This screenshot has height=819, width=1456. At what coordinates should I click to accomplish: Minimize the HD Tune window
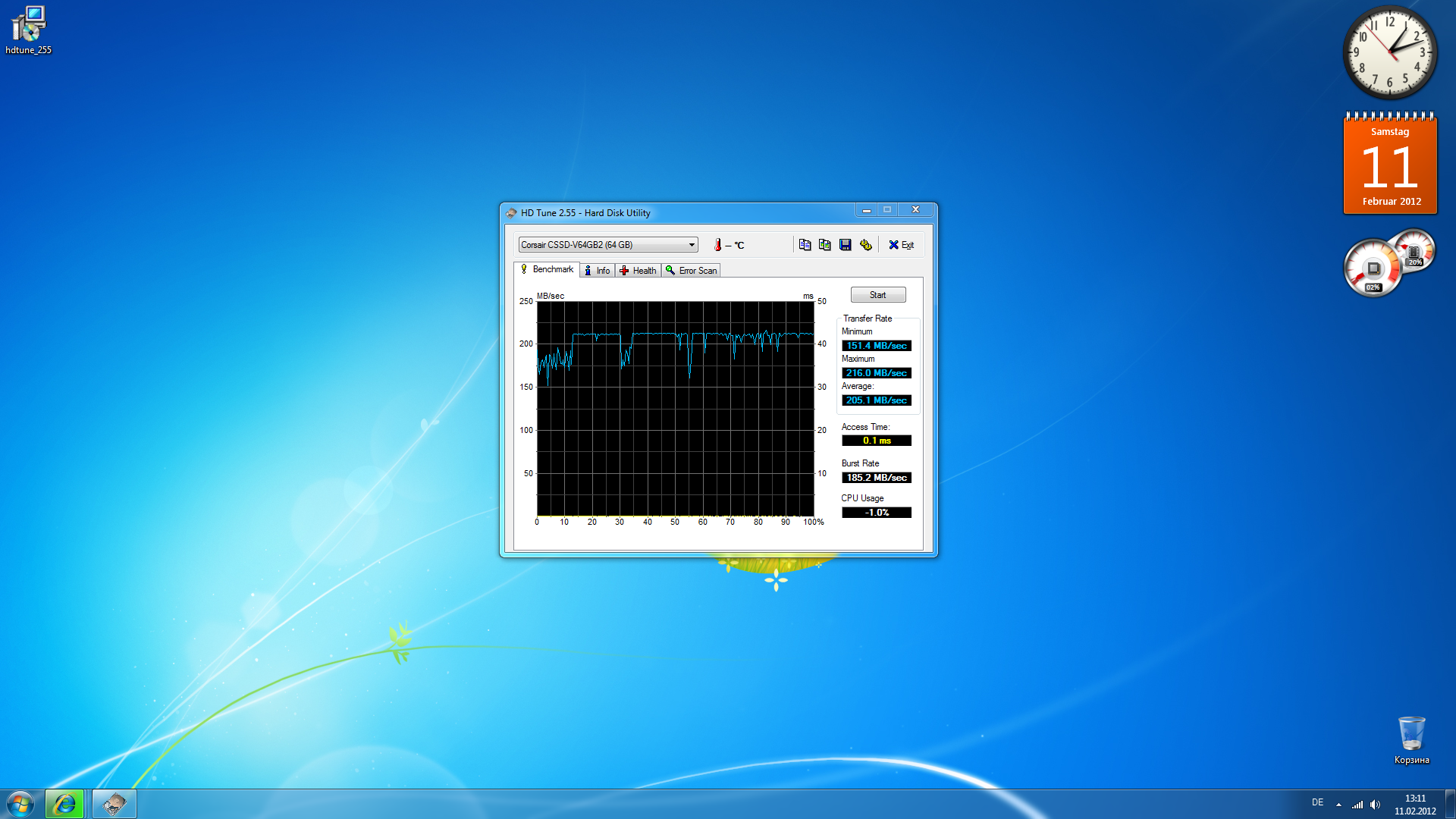coord(866,210)
